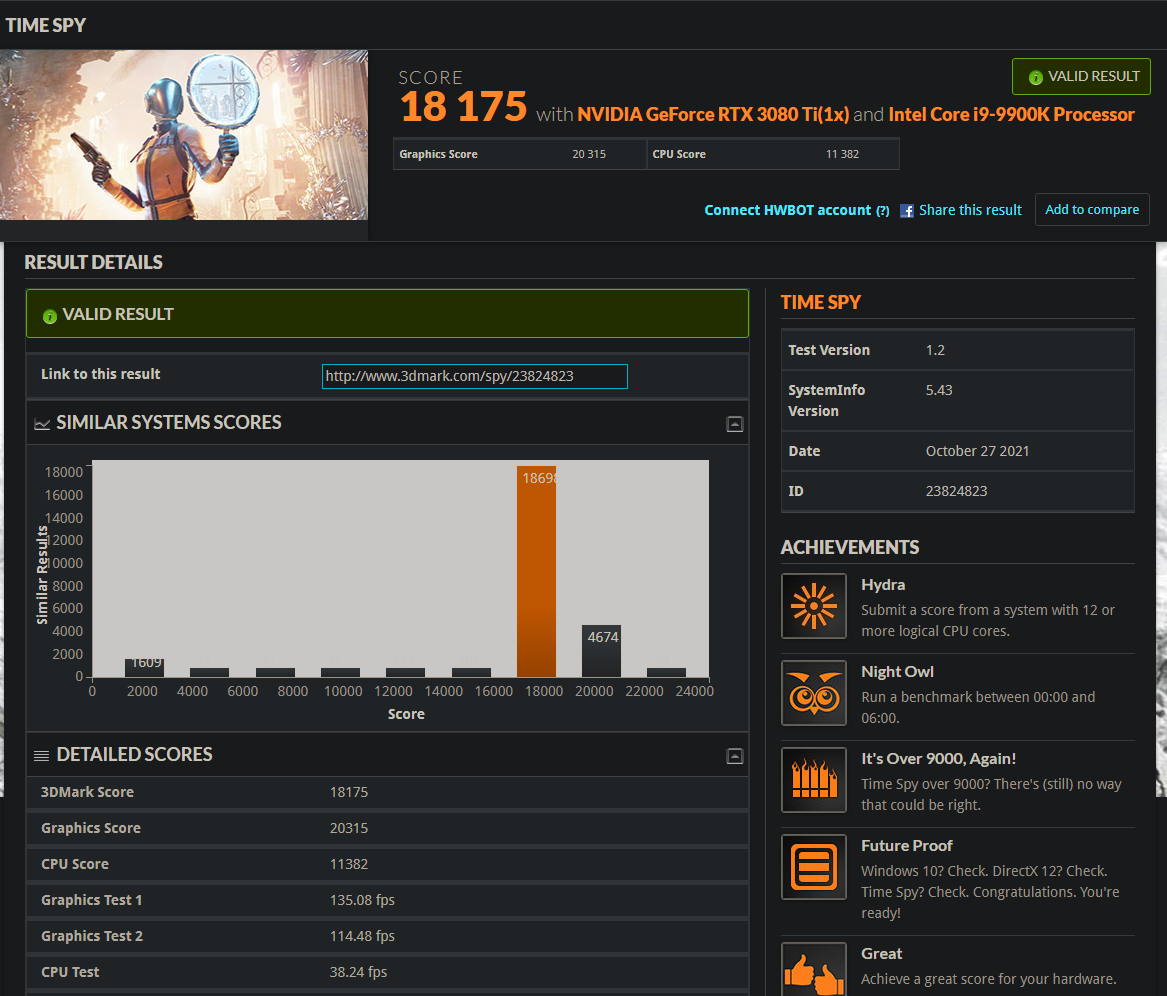Image resolution: width=1167 pixels, height=996 pixels.
Task: Click the Night Owl achievement title
Action: [x=897, y=671]
